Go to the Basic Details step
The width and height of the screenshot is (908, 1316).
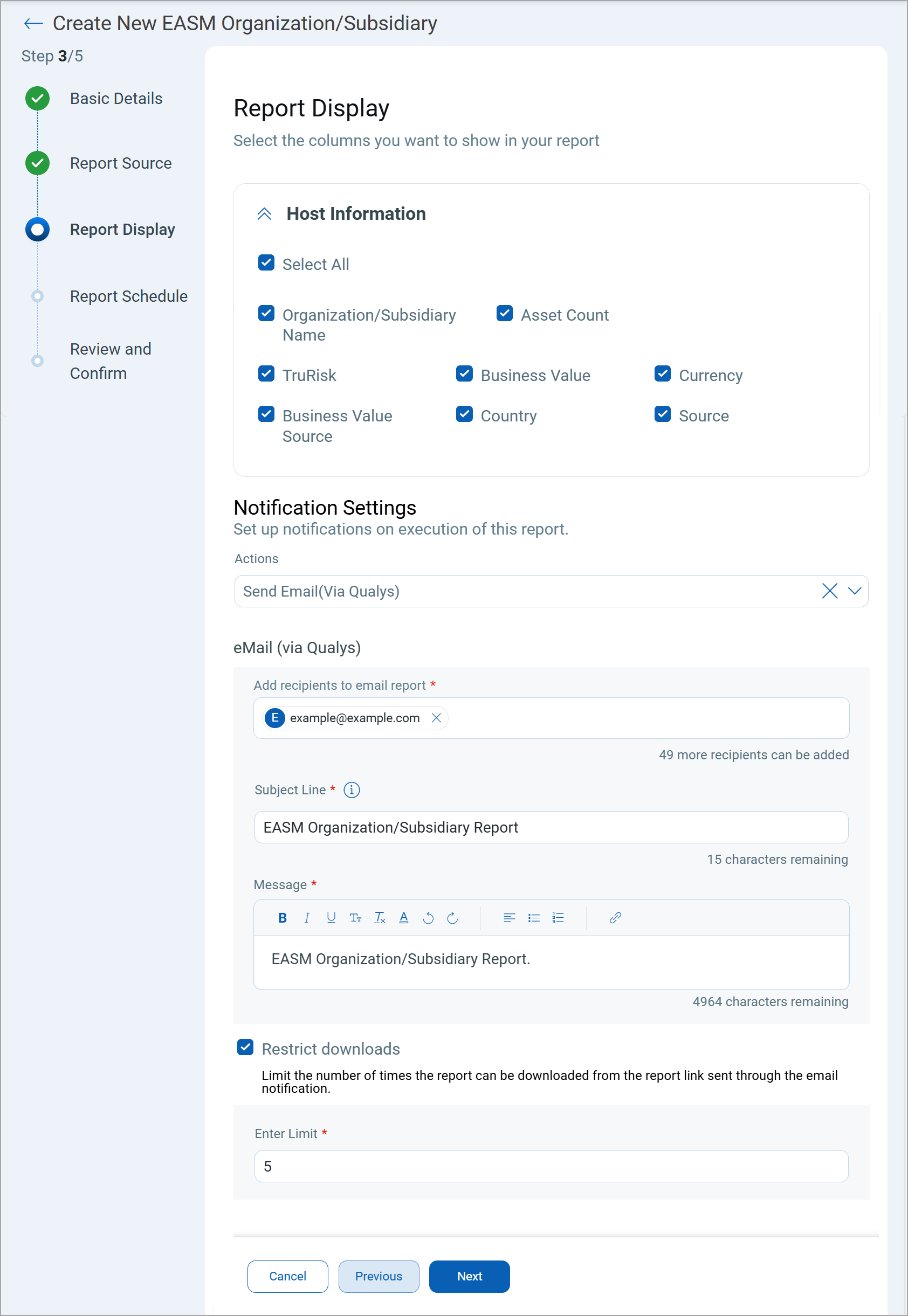(116, 98)
